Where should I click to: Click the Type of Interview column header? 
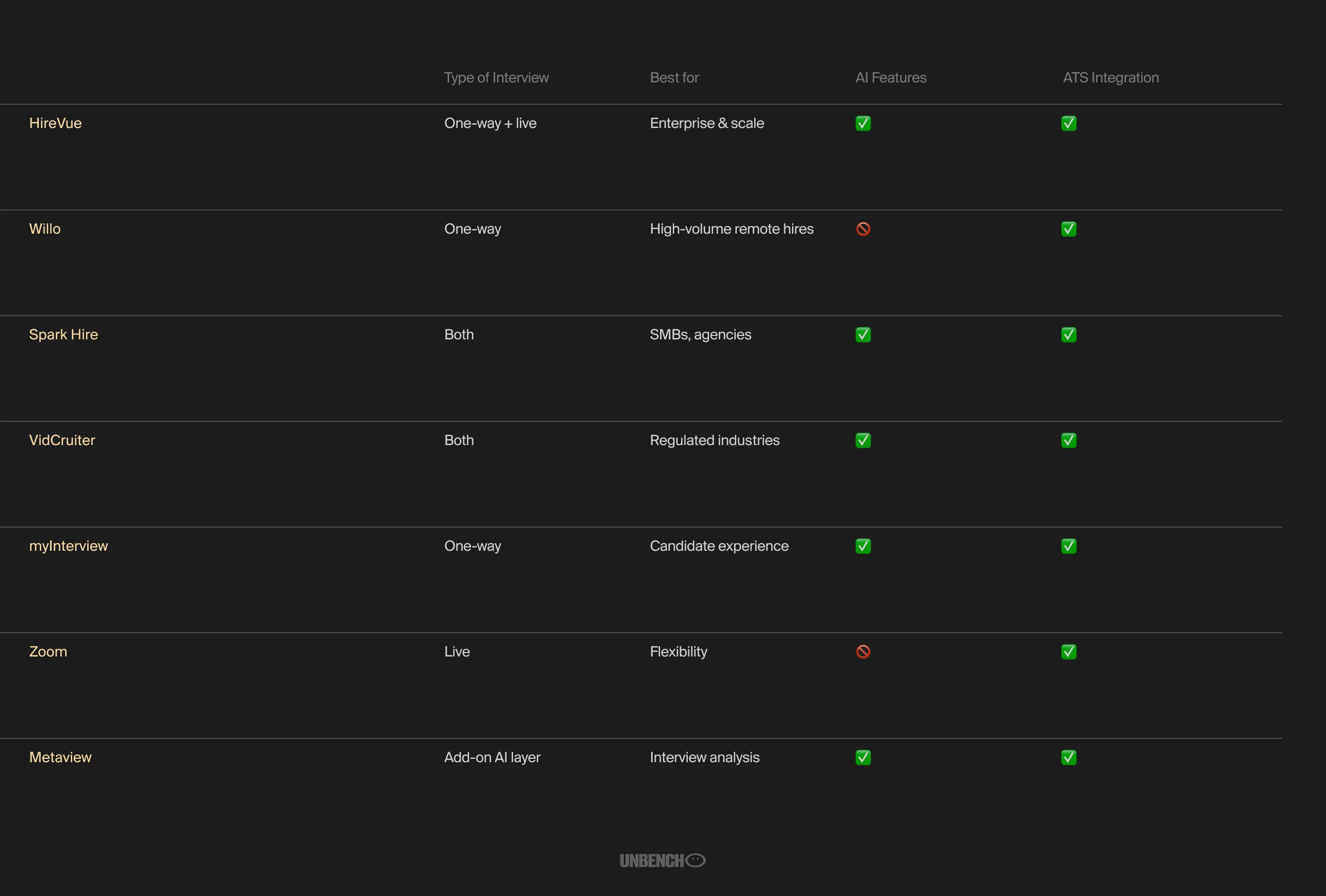click(496, 78)
